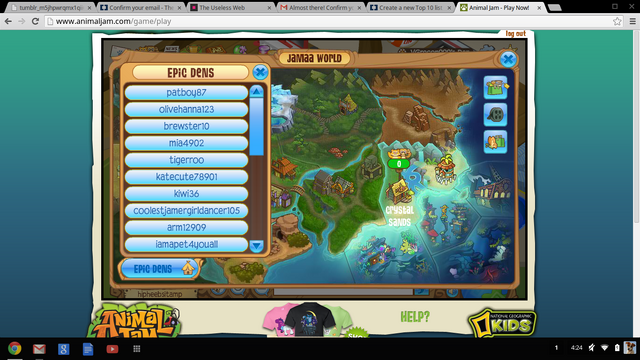Screen dimensions: 640x360
Task: Click the Epic Dens button with house icon
Action: (x=160, y=269)
